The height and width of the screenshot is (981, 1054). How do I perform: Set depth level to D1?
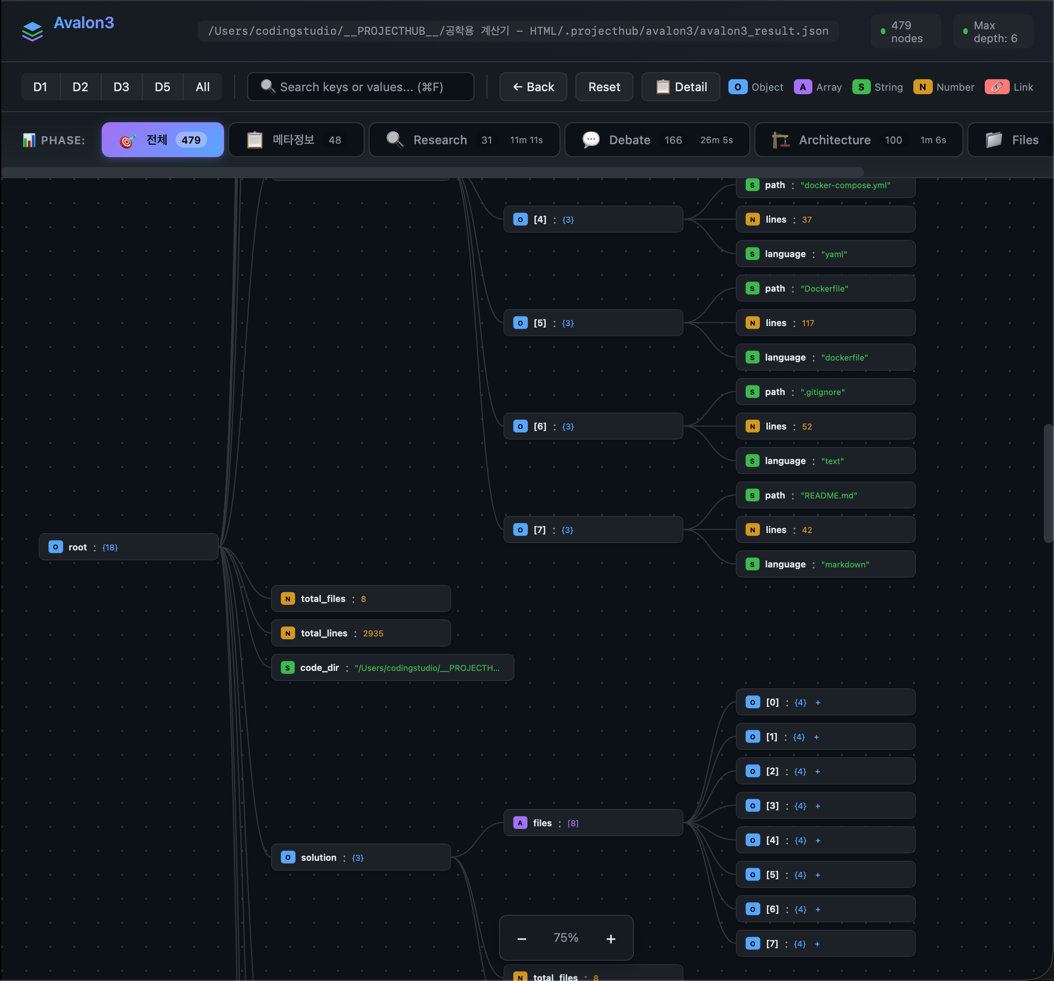click(x=40, y=87)
